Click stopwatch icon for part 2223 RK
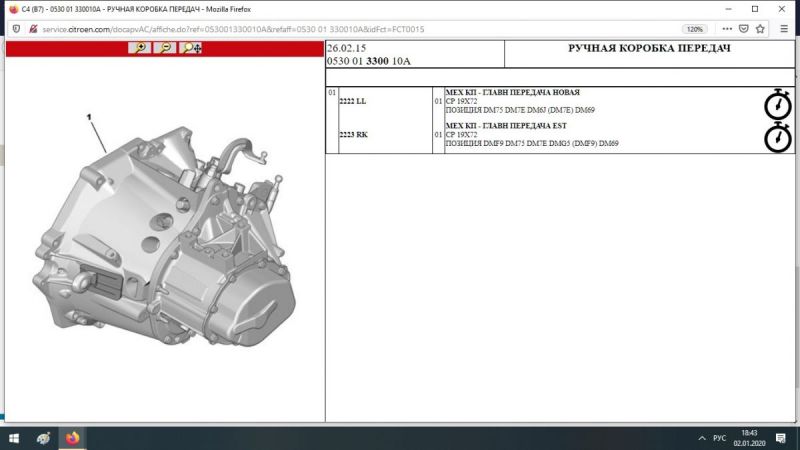The height and width of the screenshot is (450, 800). [x=778, y=138]
